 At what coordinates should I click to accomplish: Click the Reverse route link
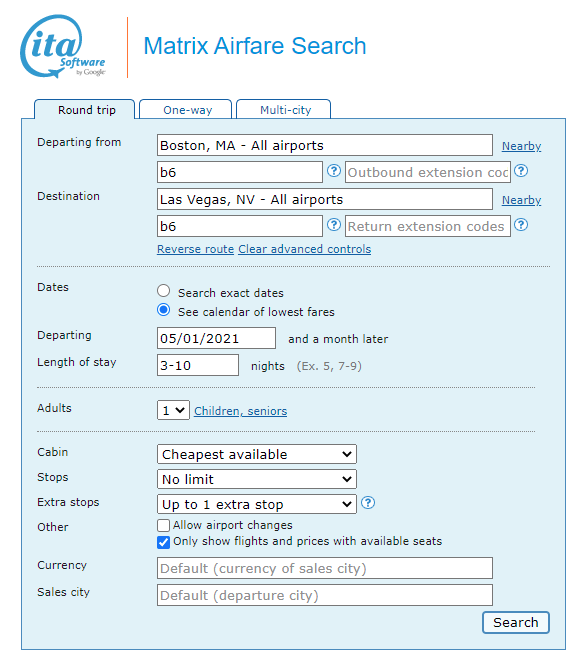click(x=195, y=249)
